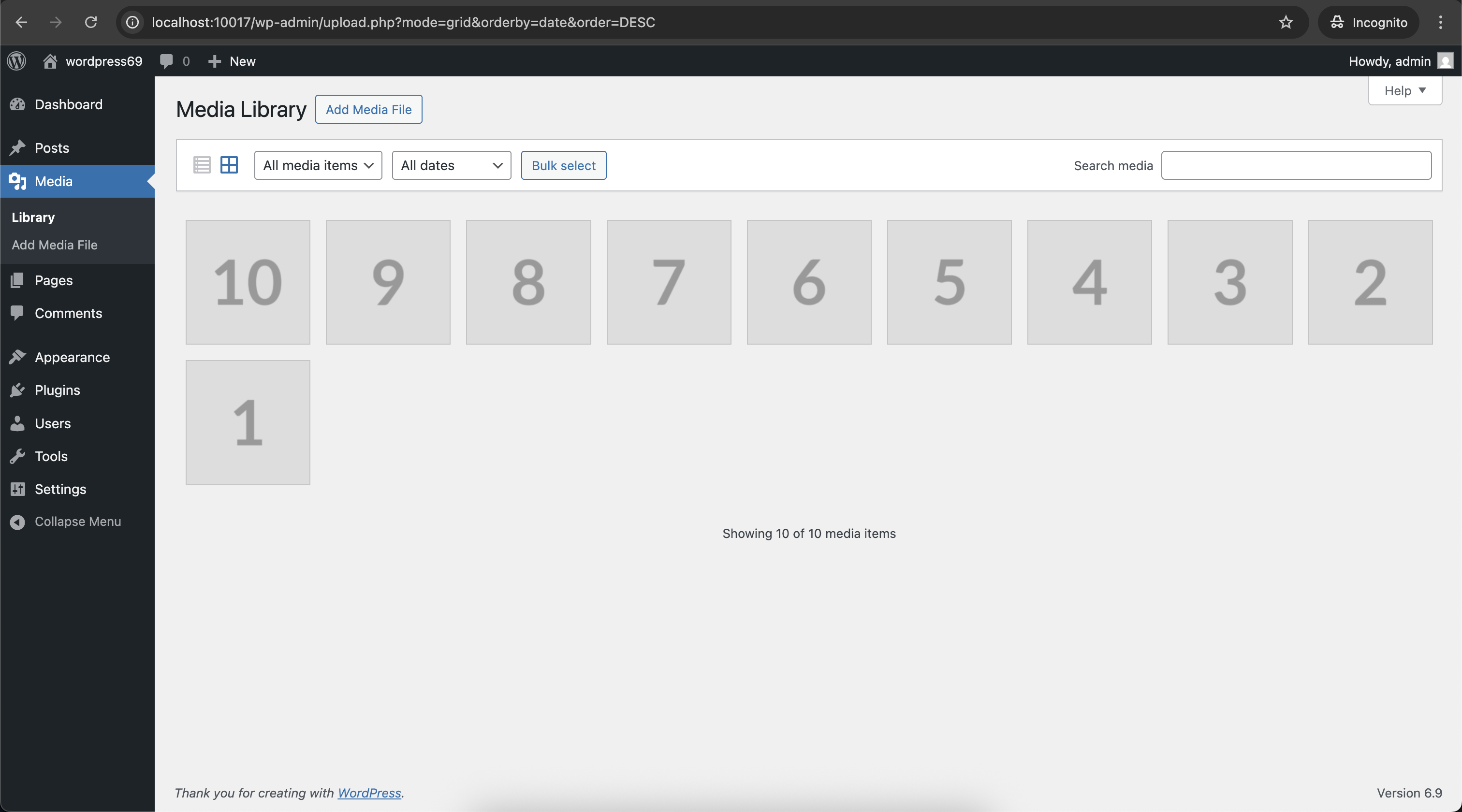This screenshot has width=1462, height=812.
Task: Go to Plugins in the sidebar
Action: point(57,391)
